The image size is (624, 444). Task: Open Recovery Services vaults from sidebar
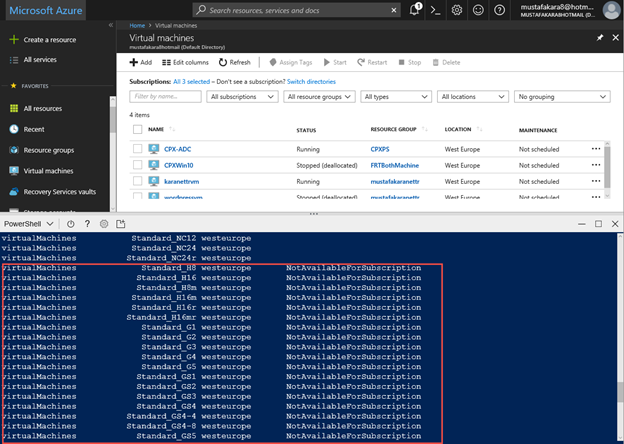coord(60,192)
